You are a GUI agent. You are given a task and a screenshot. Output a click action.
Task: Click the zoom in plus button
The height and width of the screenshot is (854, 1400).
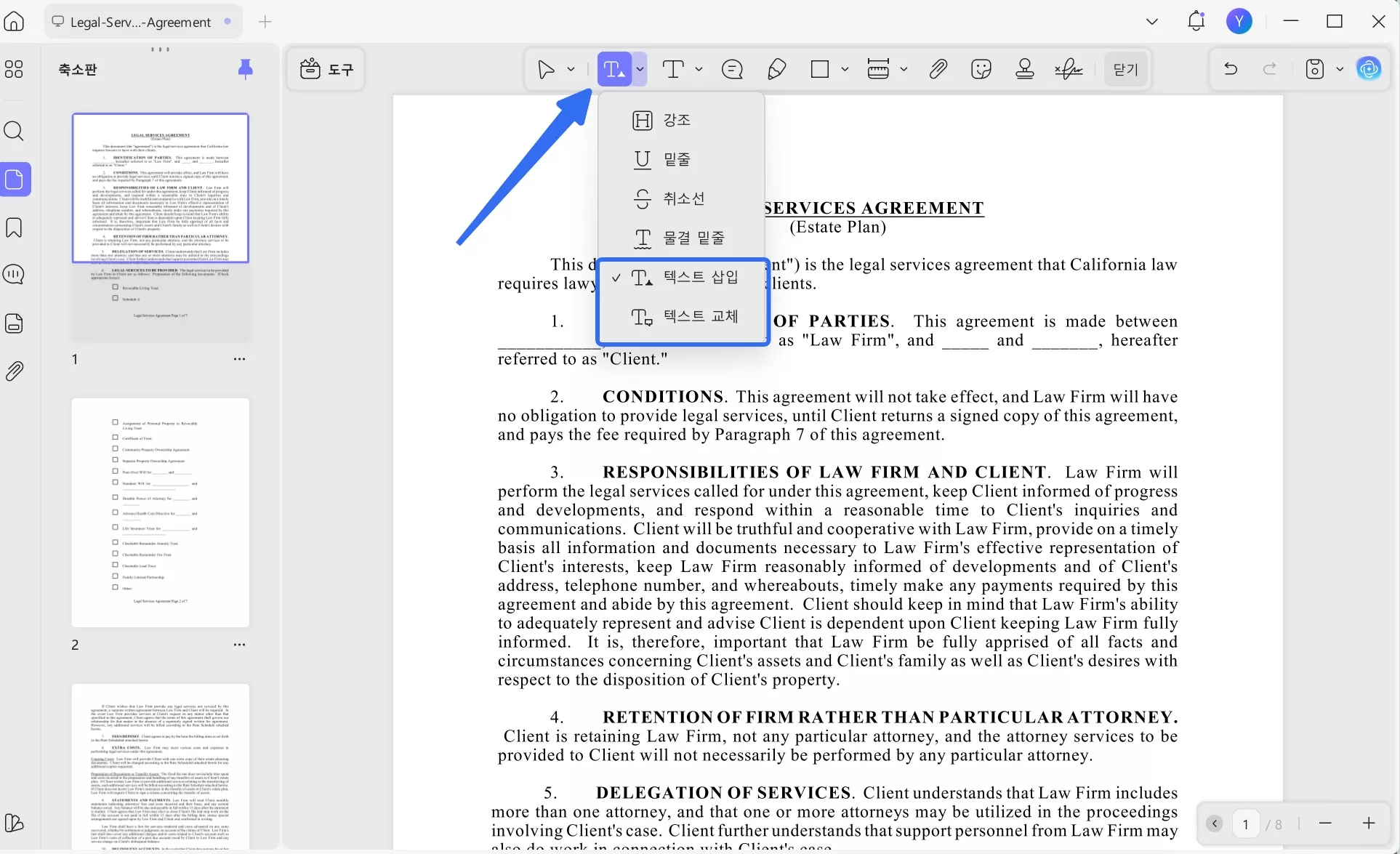click(x=1369, y=823)
